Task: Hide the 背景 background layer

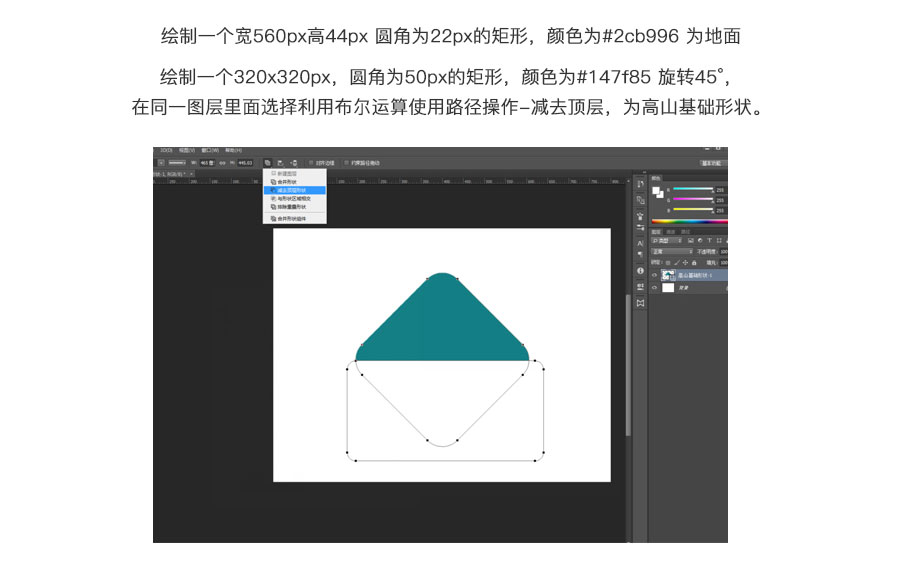Action: (654, 287)
